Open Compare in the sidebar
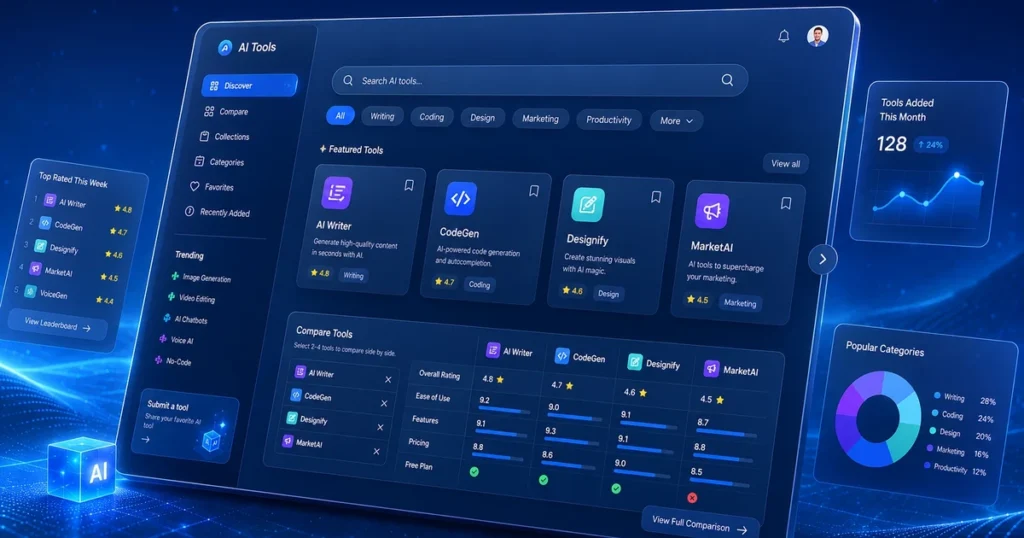The height and width of the screenshot is (538, 1024). pyautogui.click(x=227, y=112)
